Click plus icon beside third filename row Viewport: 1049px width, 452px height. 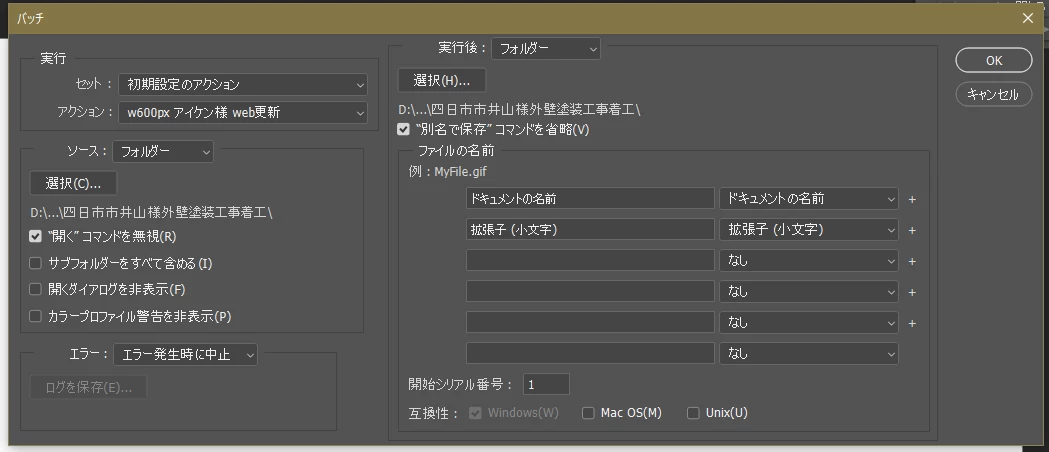[x=911, y=261]
